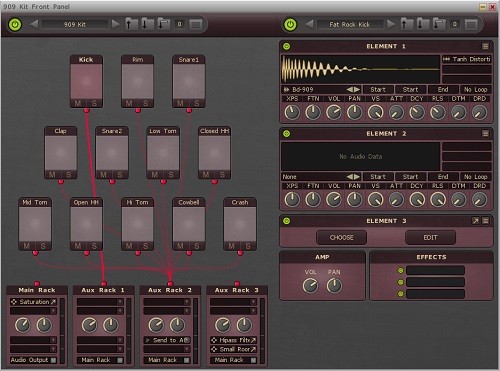Adjust Element 1 VOL knob
Viewport: 500px width, 371px height.
334,112
